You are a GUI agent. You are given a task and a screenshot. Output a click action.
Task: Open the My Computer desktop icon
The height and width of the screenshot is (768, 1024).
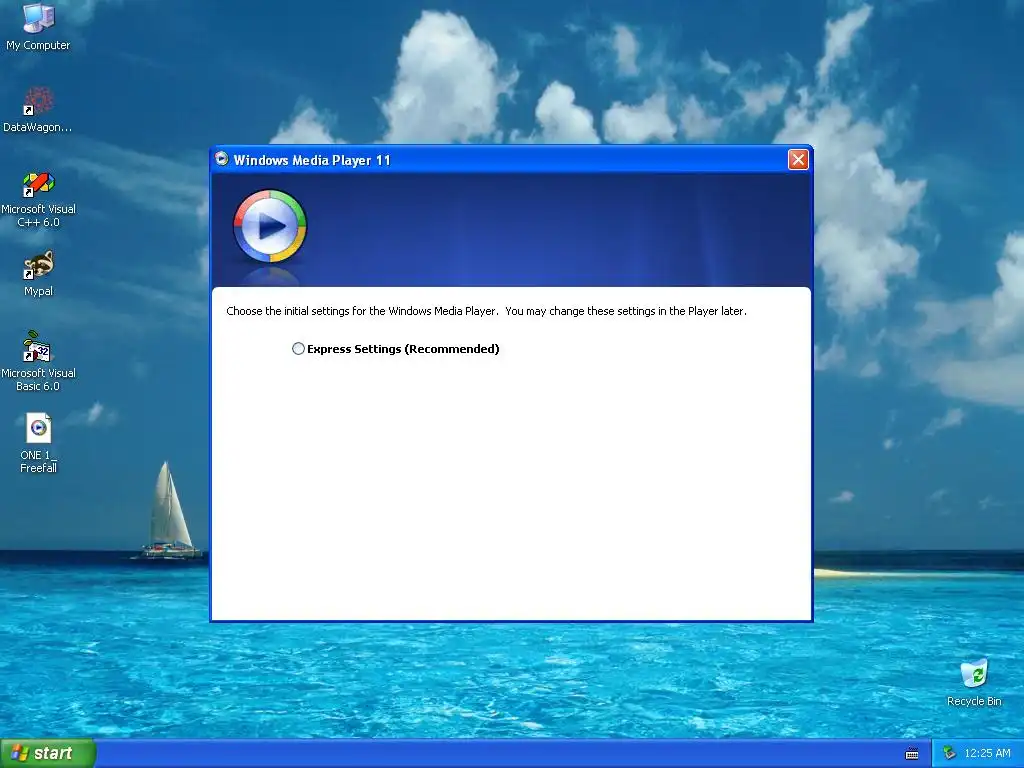point(38,27)
